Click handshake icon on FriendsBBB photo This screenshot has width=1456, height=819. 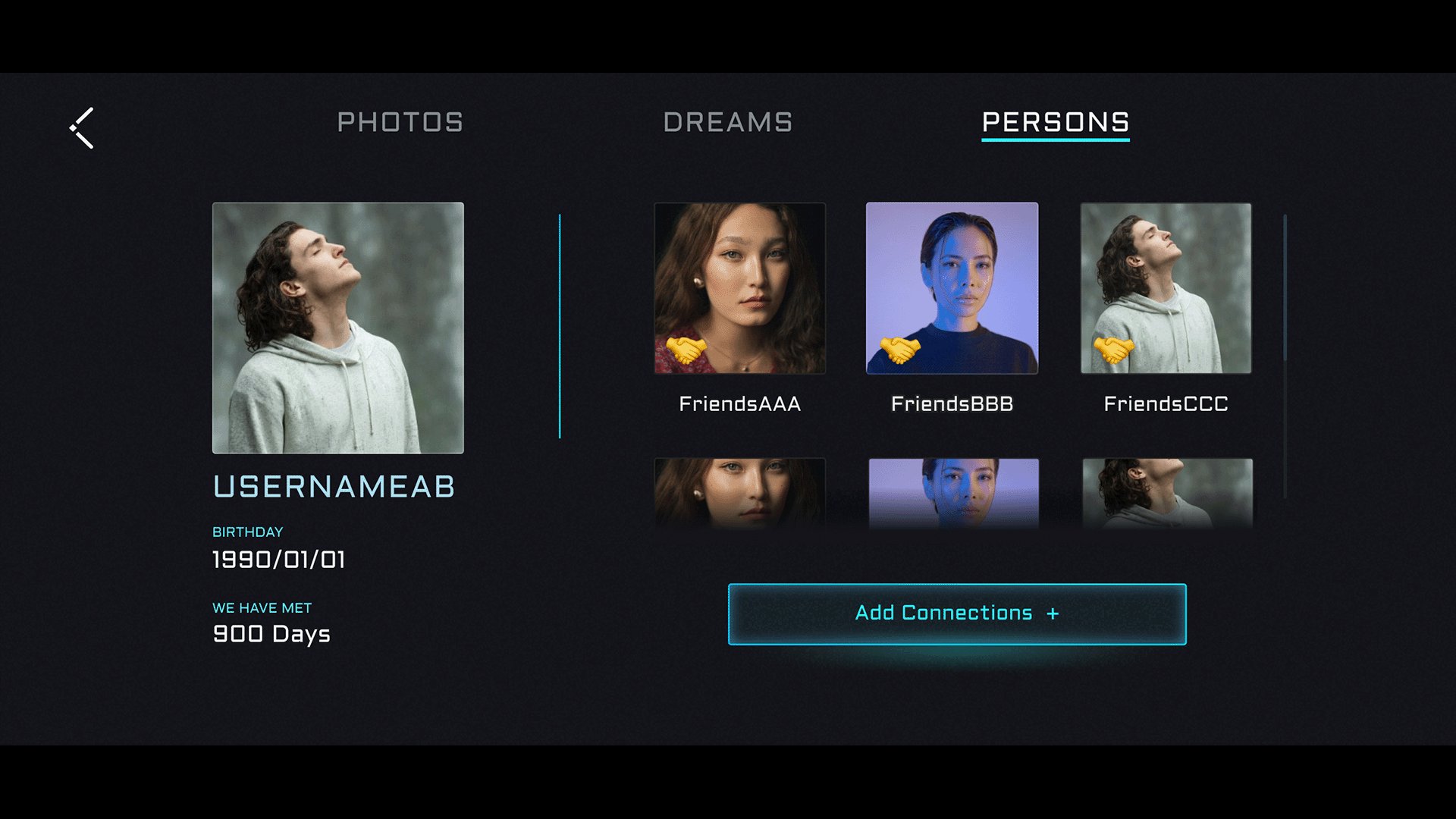[x=900, y=350]
